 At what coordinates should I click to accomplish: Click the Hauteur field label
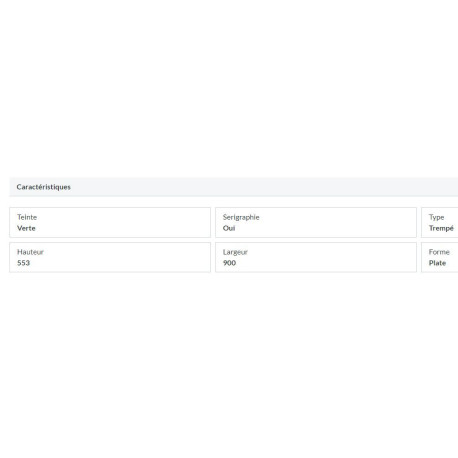[x=30, y=252]
